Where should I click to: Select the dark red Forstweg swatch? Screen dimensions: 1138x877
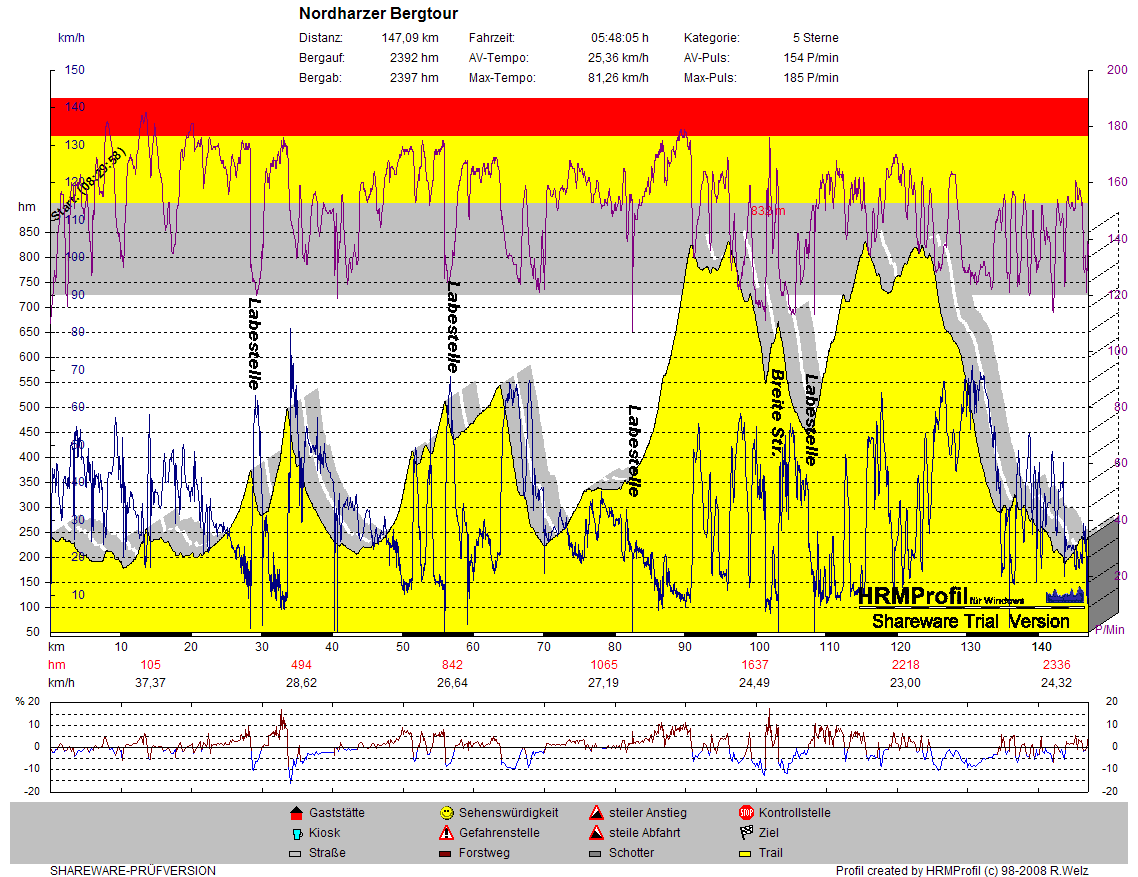coord(446,853)
